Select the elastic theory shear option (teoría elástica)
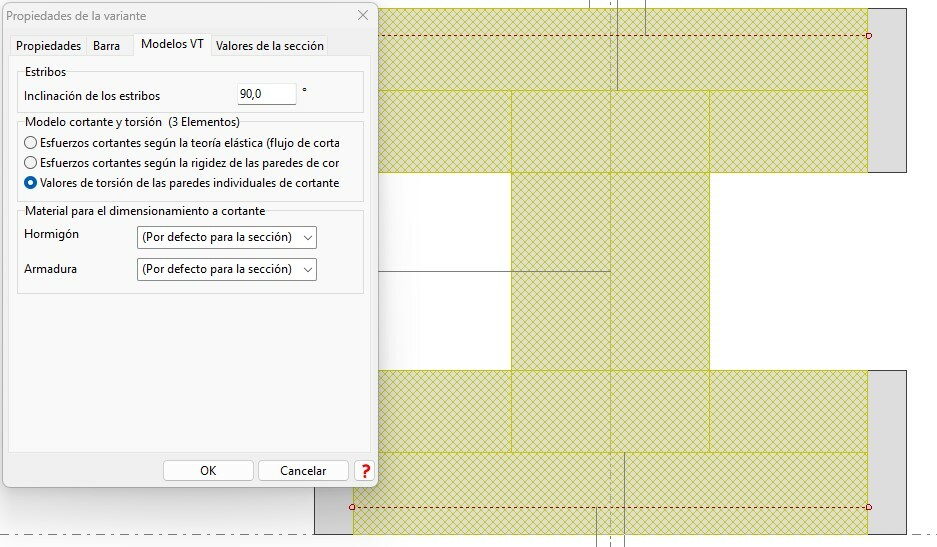 click(x=31, y=143)
